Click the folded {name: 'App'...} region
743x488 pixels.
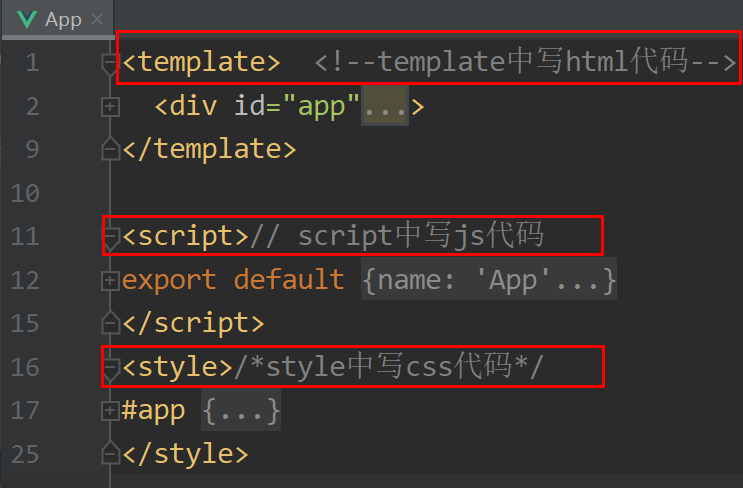pyautogui.click(x=489, y=280)
